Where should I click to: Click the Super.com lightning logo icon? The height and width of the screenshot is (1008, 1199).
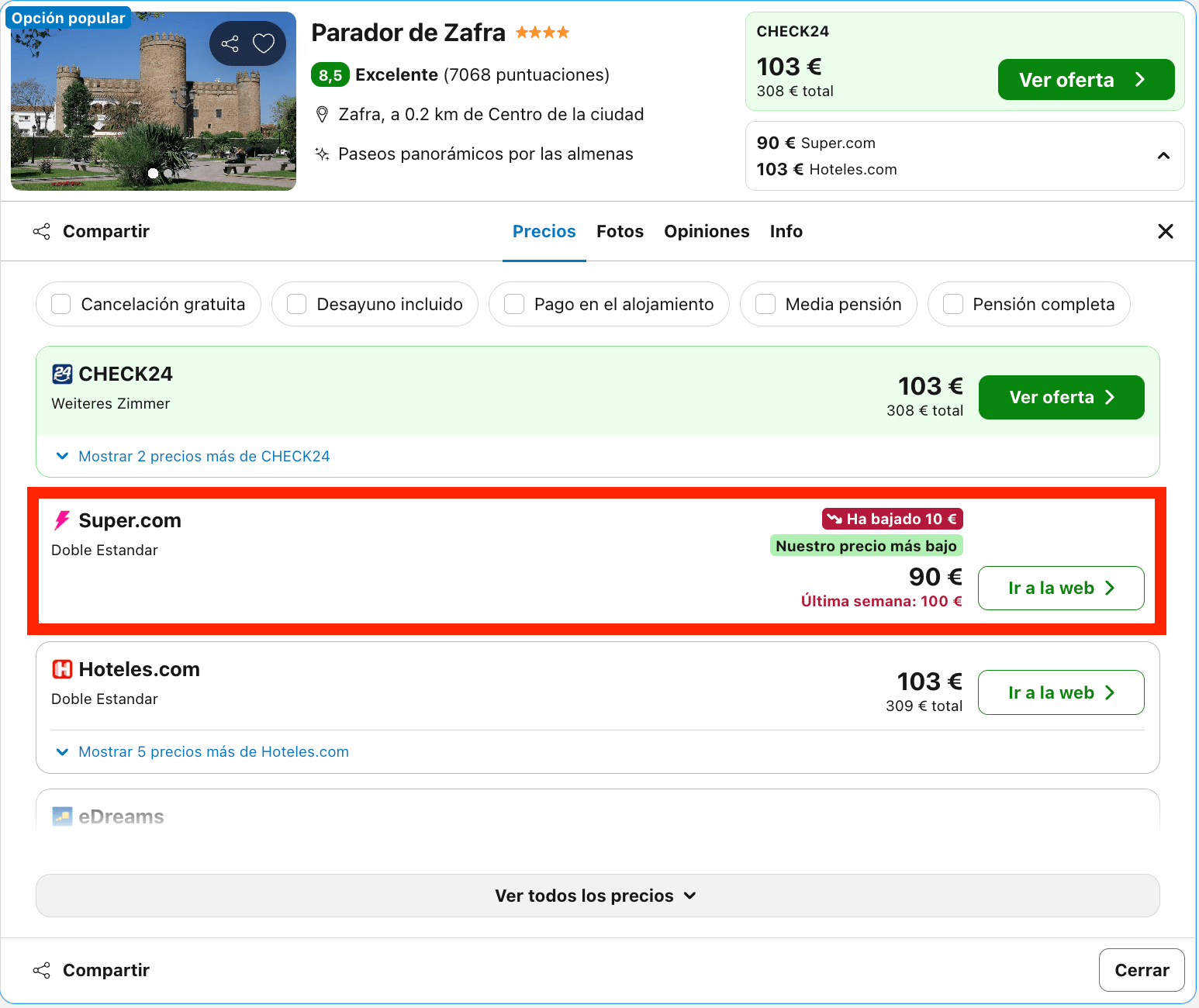(x=62, y=520)
